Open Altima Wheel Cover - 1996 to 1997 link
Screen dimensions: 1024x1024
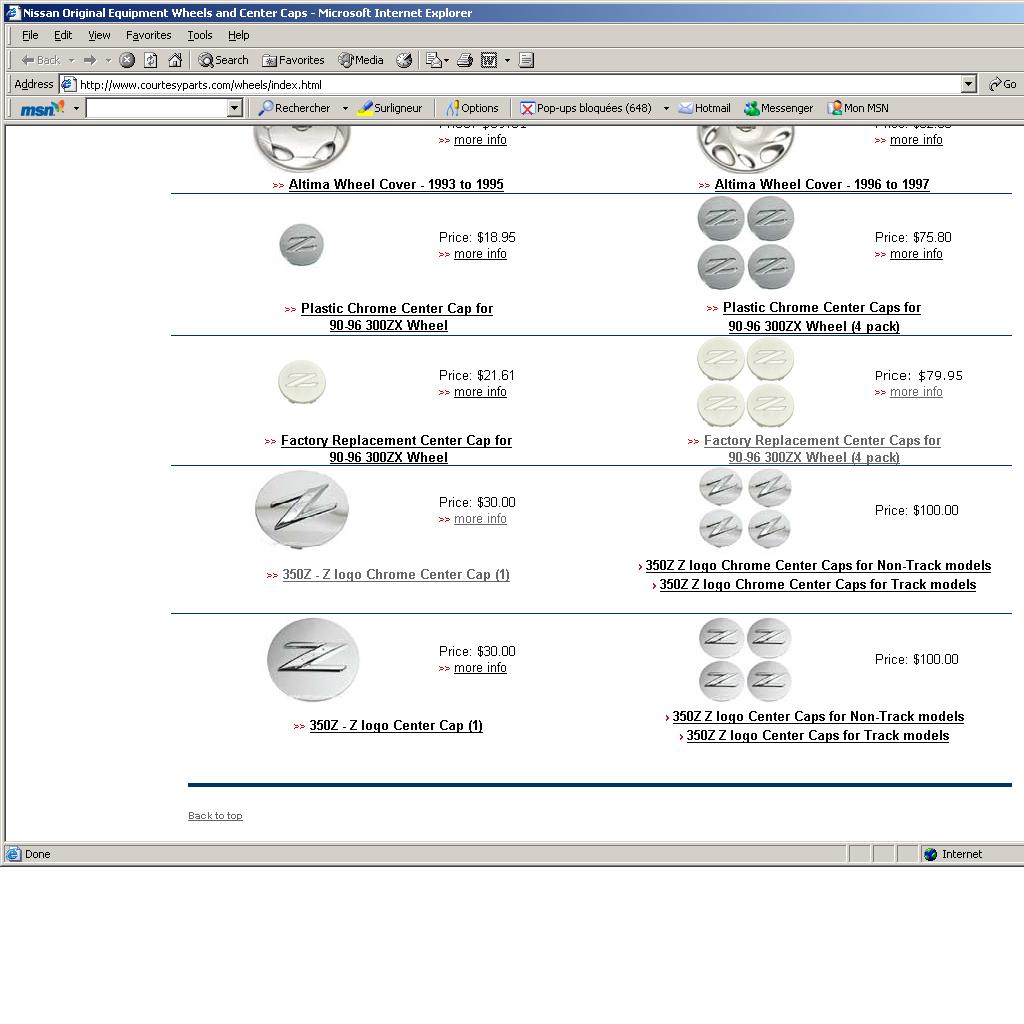[822, 185]
